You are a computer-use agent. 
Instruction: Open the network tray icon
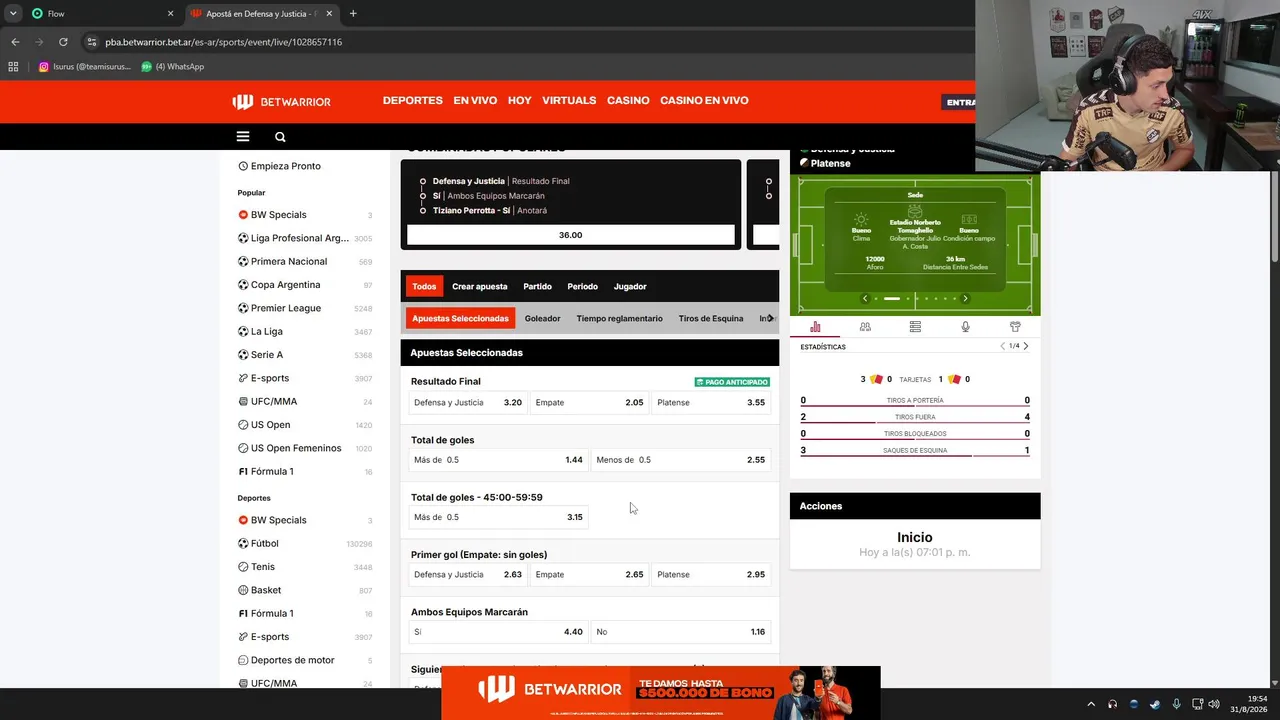(1197, 704)
